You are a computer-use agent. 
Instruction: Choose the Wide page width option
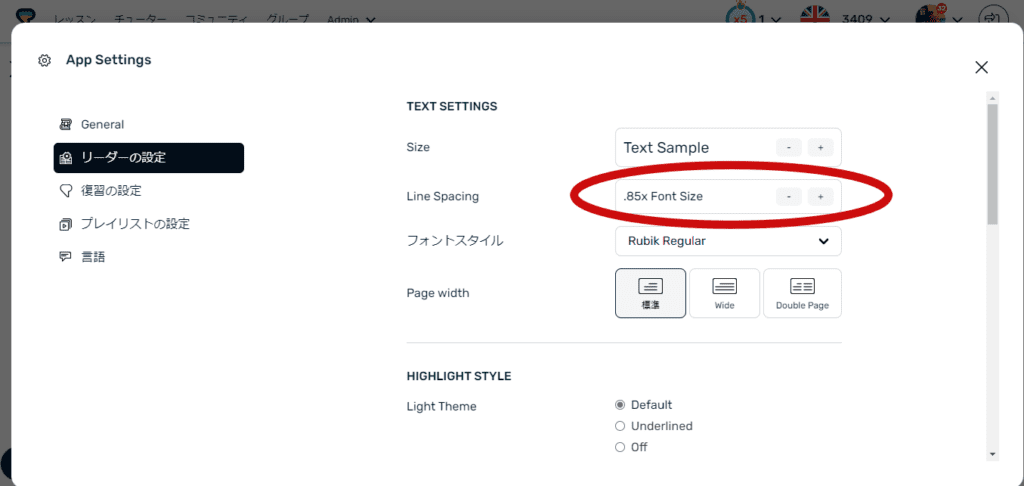click(725, 292)
